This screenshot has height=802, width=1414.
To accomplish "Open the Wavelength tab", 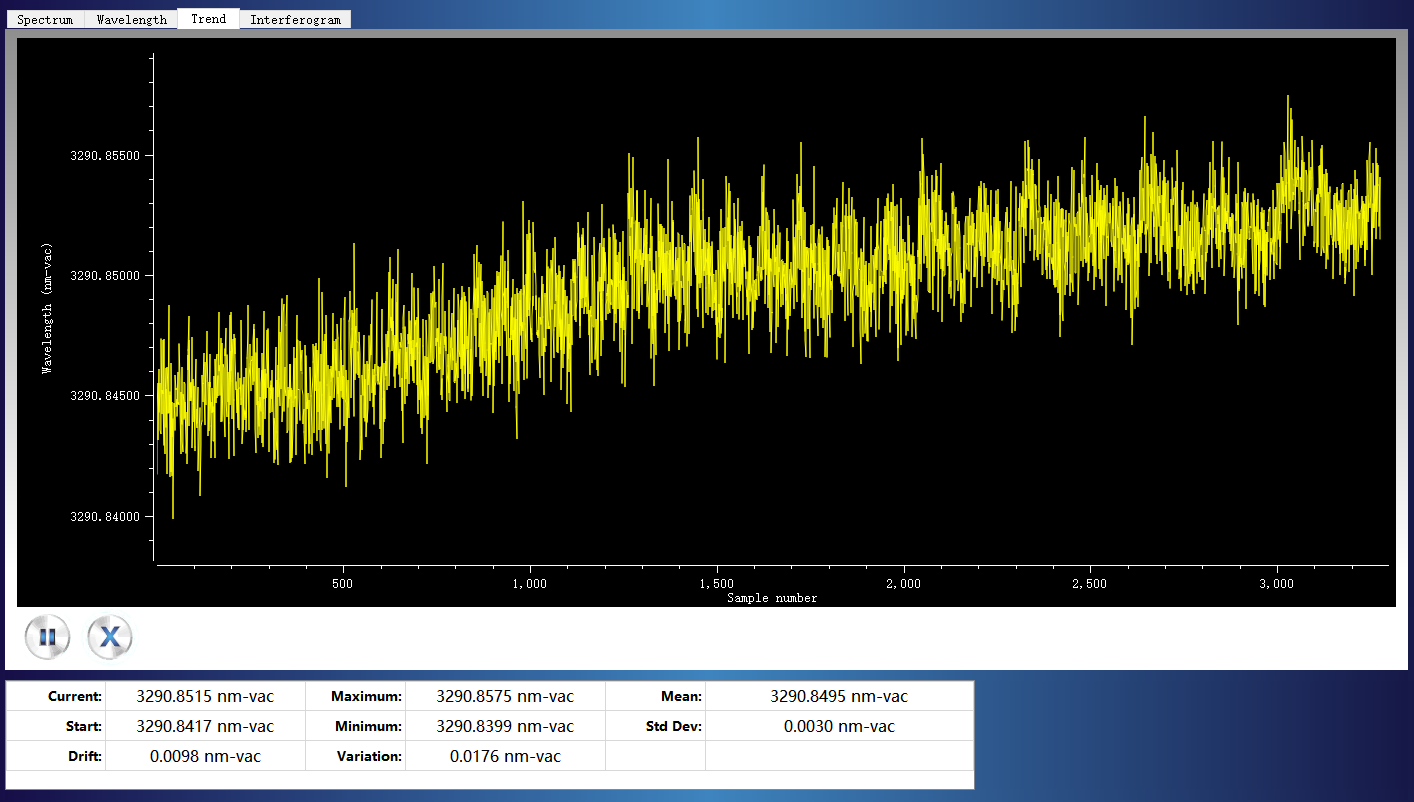I will (x=131, y=19).
